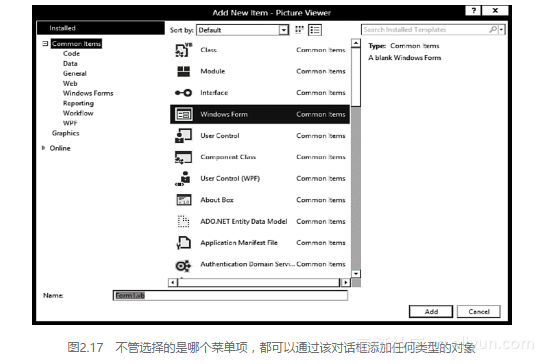Viewport: 545px width, 364px height.
Task: Select the WPF category
Action: (x=70, y=123)
